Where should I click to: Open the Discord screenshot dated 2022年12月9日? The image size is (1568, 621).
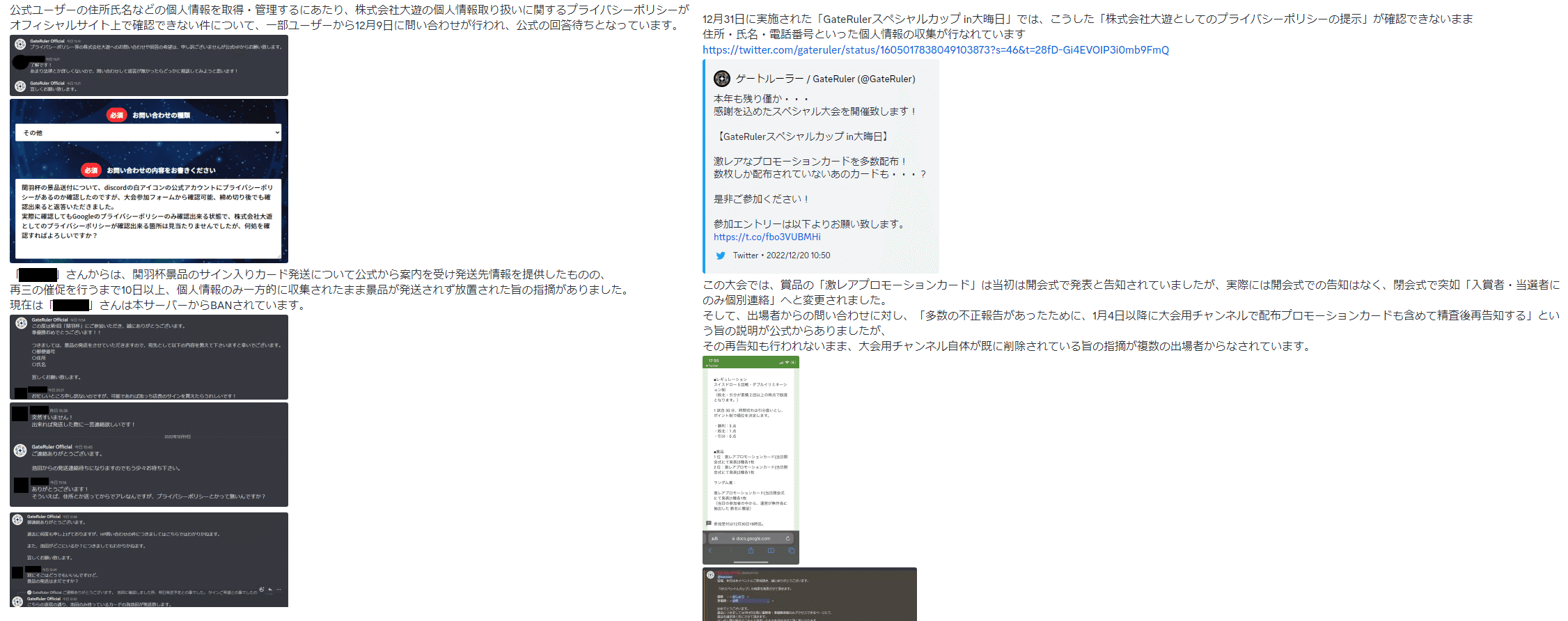coord(149,455)
